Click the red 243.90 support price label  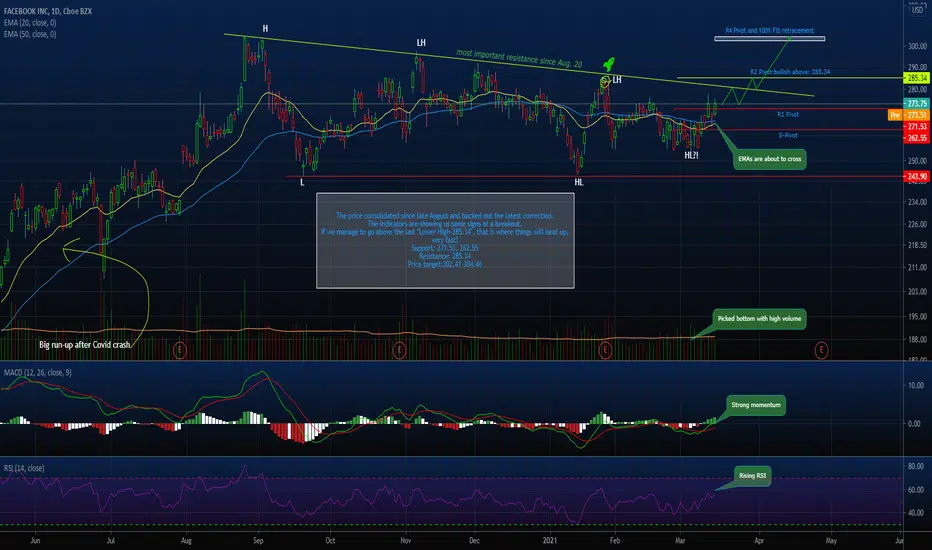point(916,176)
